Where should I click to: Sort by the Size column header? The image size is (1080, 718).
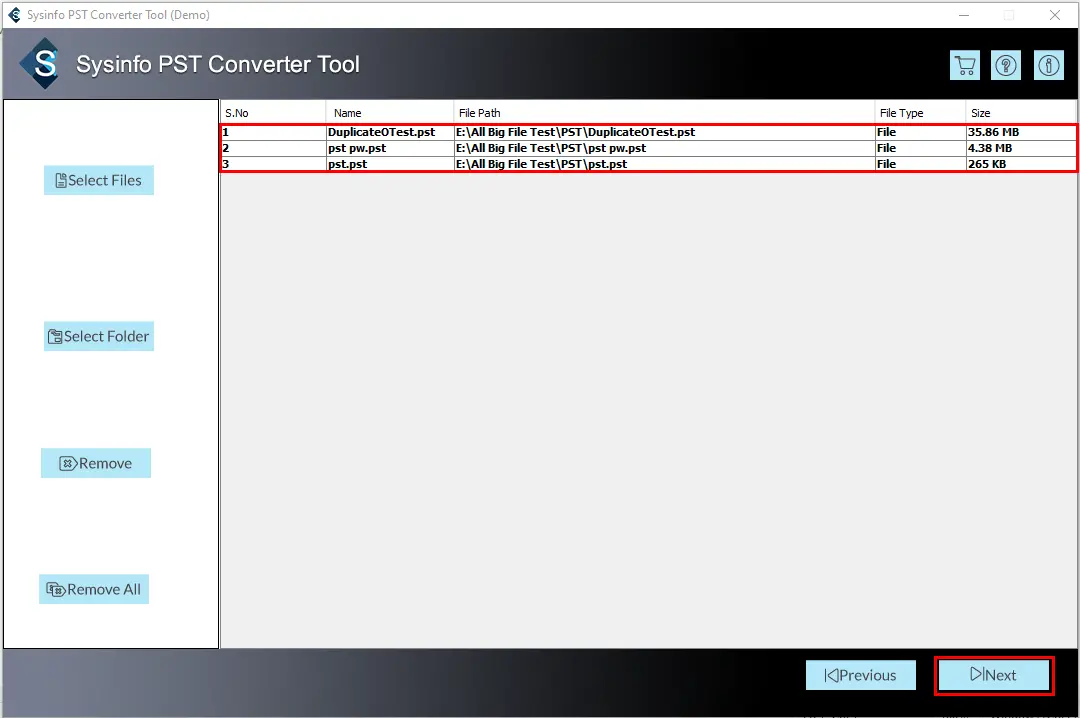pyautogui.click(x=1020, y=113)
